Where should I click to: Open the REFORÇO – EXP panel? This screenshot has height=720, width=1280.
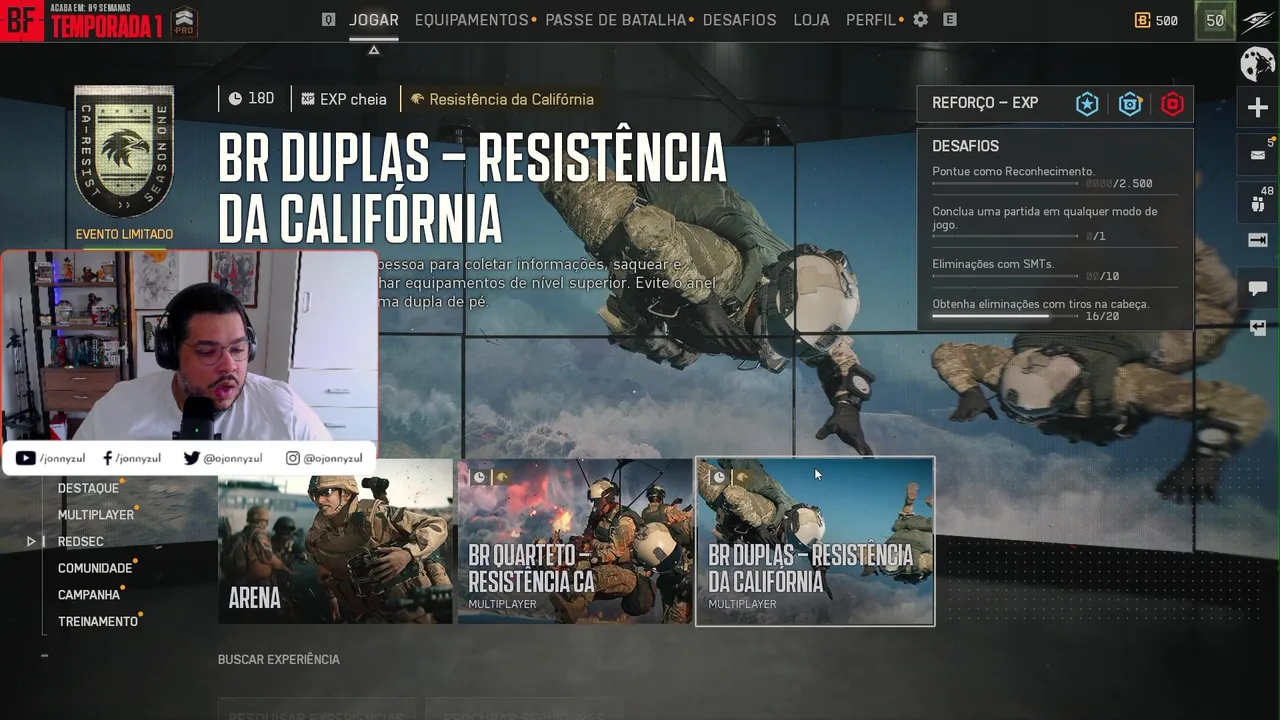click(1055, 103)
